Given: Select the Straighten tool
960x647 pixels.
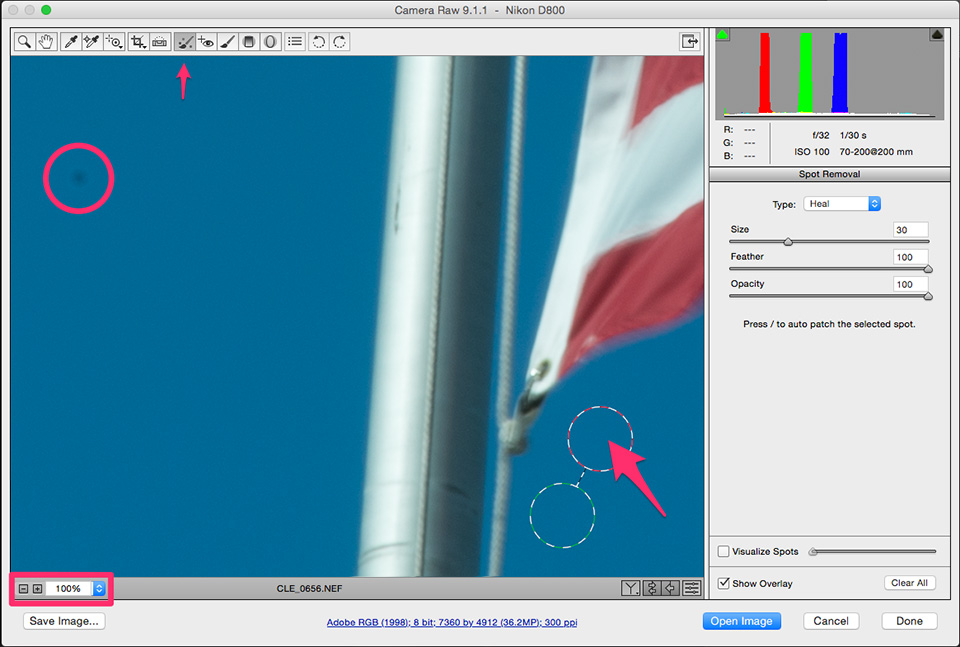Looking at the screenshot, I should tap(160, 42).
